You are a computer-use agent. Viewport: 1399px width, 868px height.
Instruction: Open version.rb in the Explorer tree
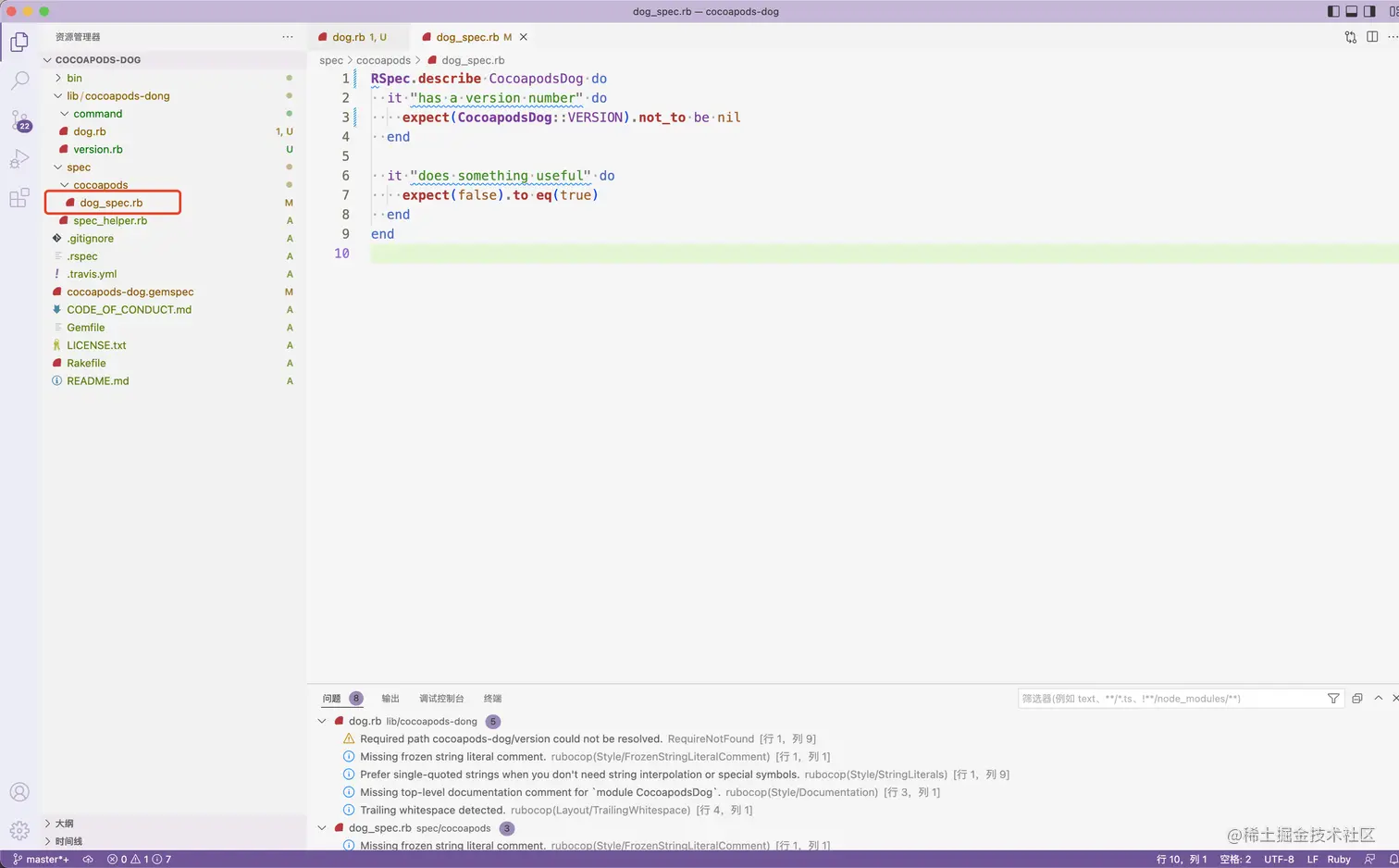[98, 150]
